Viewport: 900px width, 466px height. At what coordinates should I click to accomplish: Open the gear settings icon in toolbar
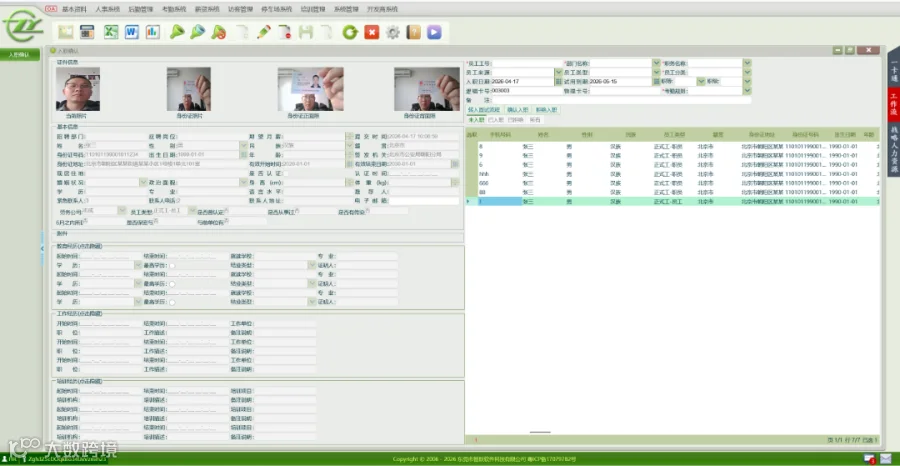point(393,32)
